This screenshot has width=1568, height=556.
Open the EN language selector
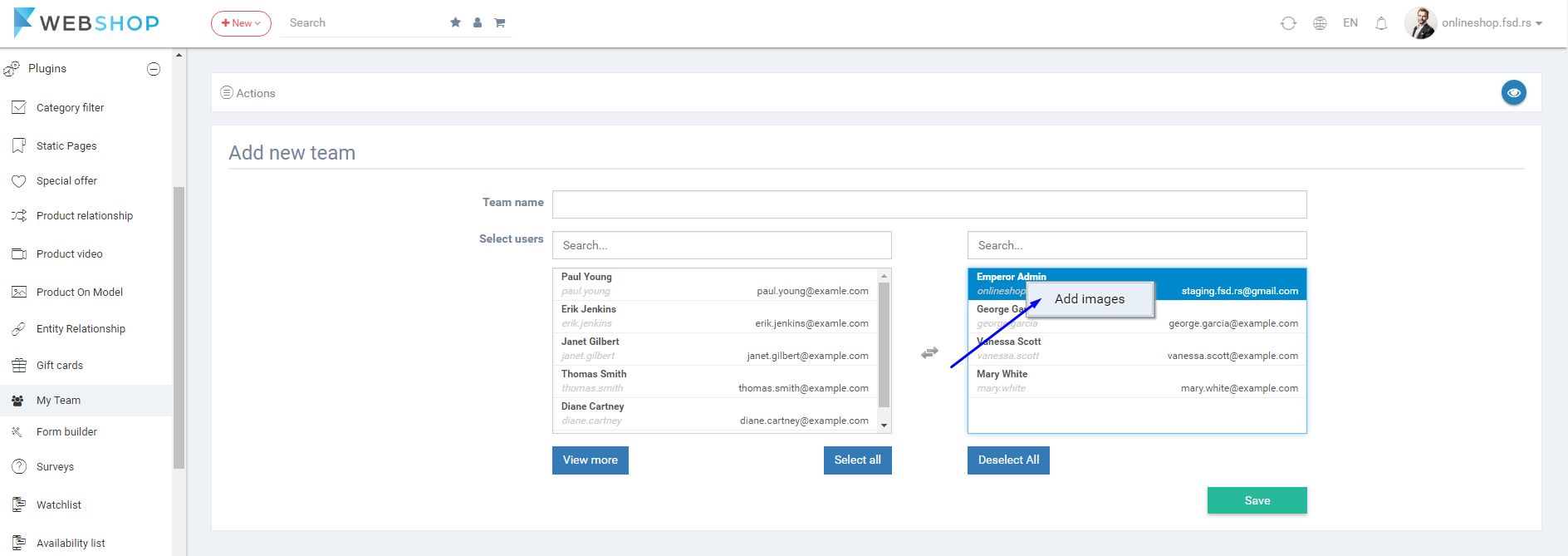(1350, 23)
